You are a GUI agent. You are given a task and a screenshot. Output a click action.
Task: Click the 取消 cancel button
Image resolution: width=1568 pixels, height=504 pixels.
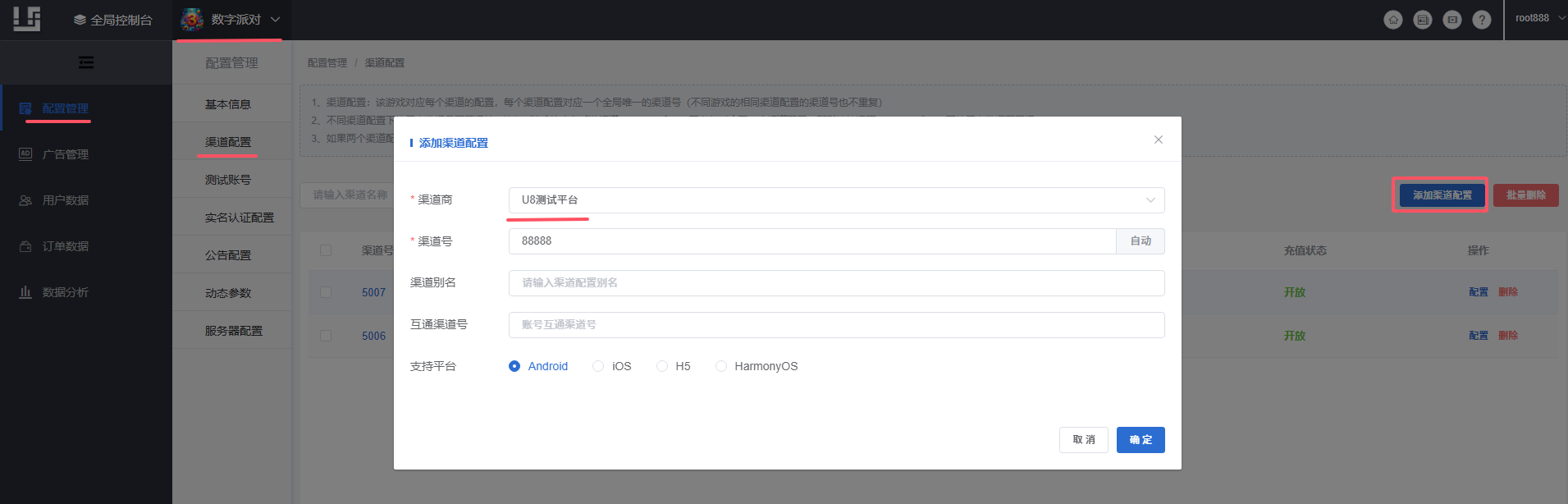click(x=1084, y=440)
